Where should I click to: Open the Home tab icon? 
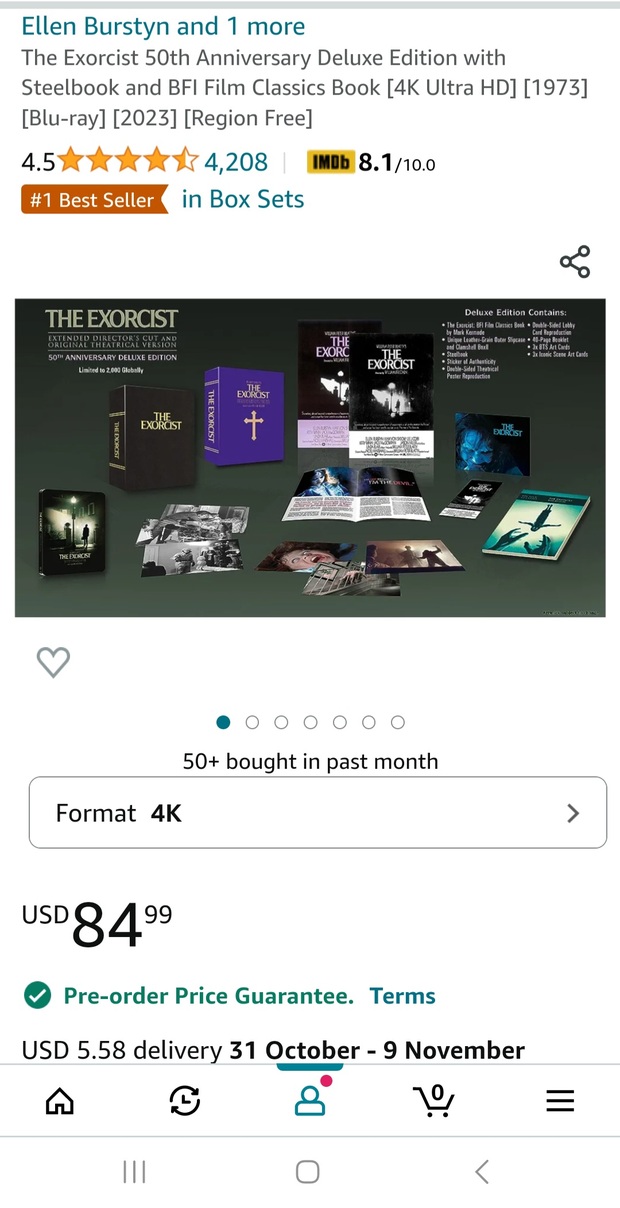point(60,1101)
